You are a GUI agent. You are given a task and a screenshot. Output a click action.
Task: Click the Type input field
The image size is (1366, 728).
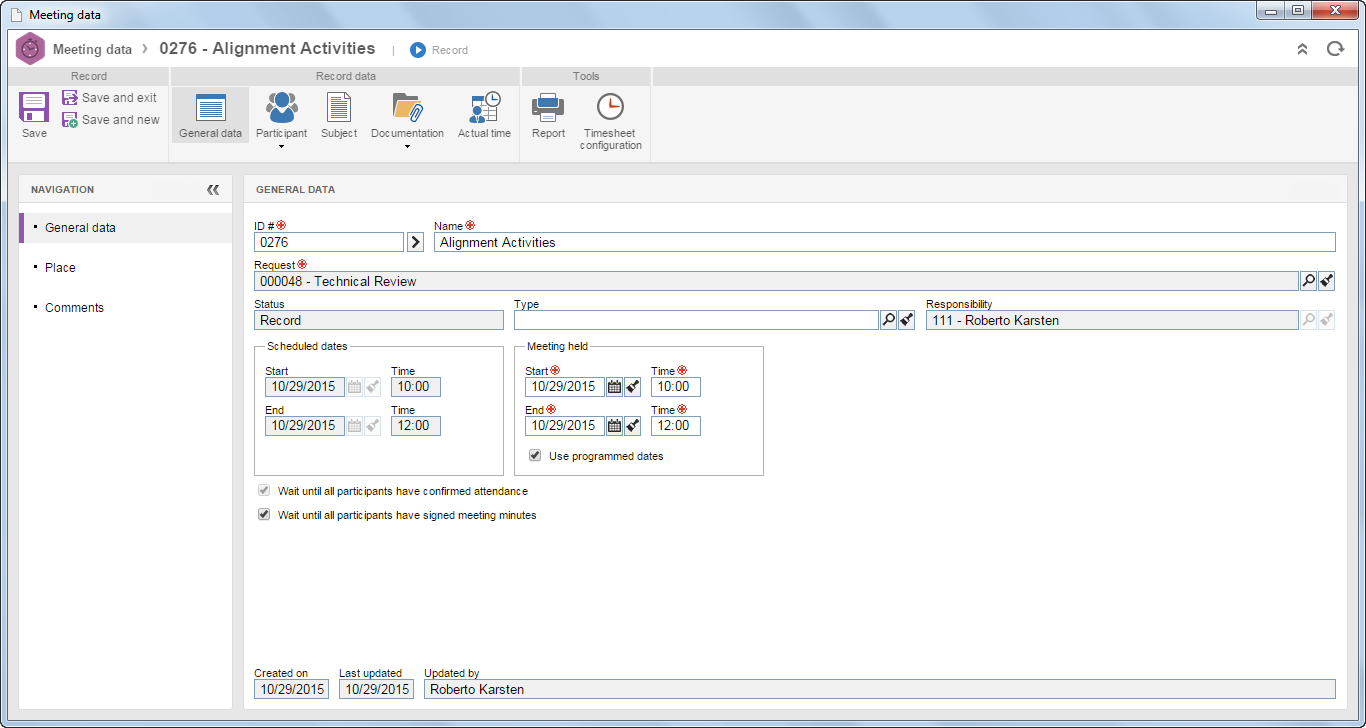(x=696, y=320)
